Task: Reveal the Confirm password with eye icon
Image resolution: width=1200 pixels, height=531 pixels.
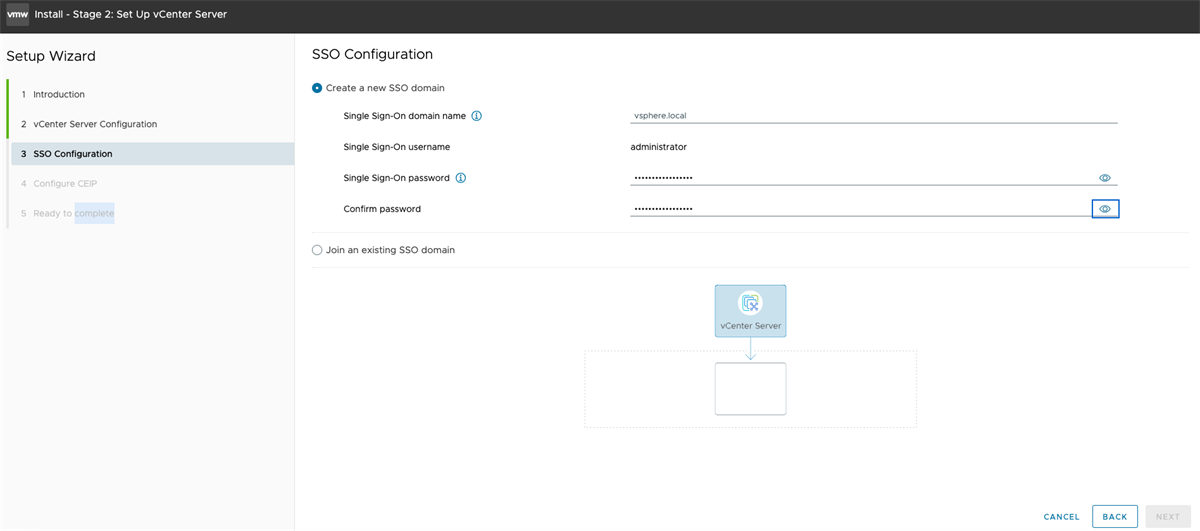Action: click(1105, 209)
